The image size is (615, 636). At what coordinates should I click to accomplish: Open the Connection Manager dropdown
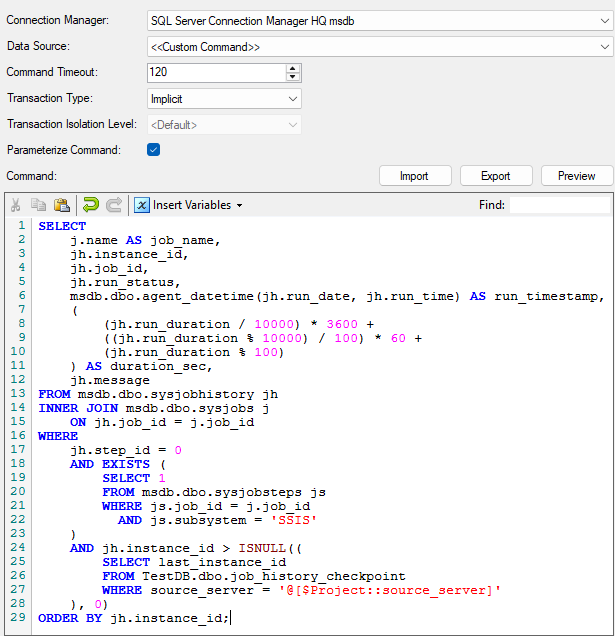click(604, 21)
